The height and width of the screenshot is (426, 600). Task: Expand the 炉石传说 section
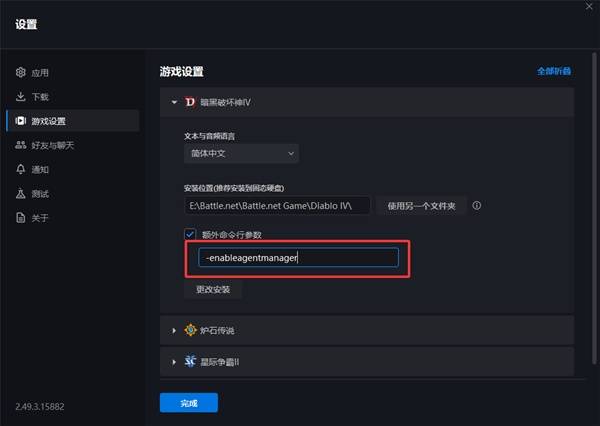coord(174,330)
